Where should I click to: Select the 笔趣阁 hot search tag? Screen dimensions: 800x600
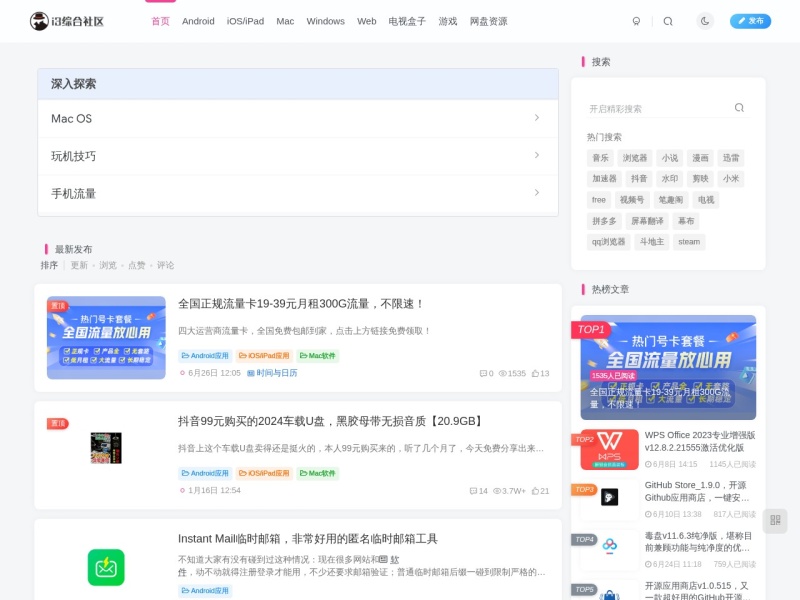tap(670, 200)
